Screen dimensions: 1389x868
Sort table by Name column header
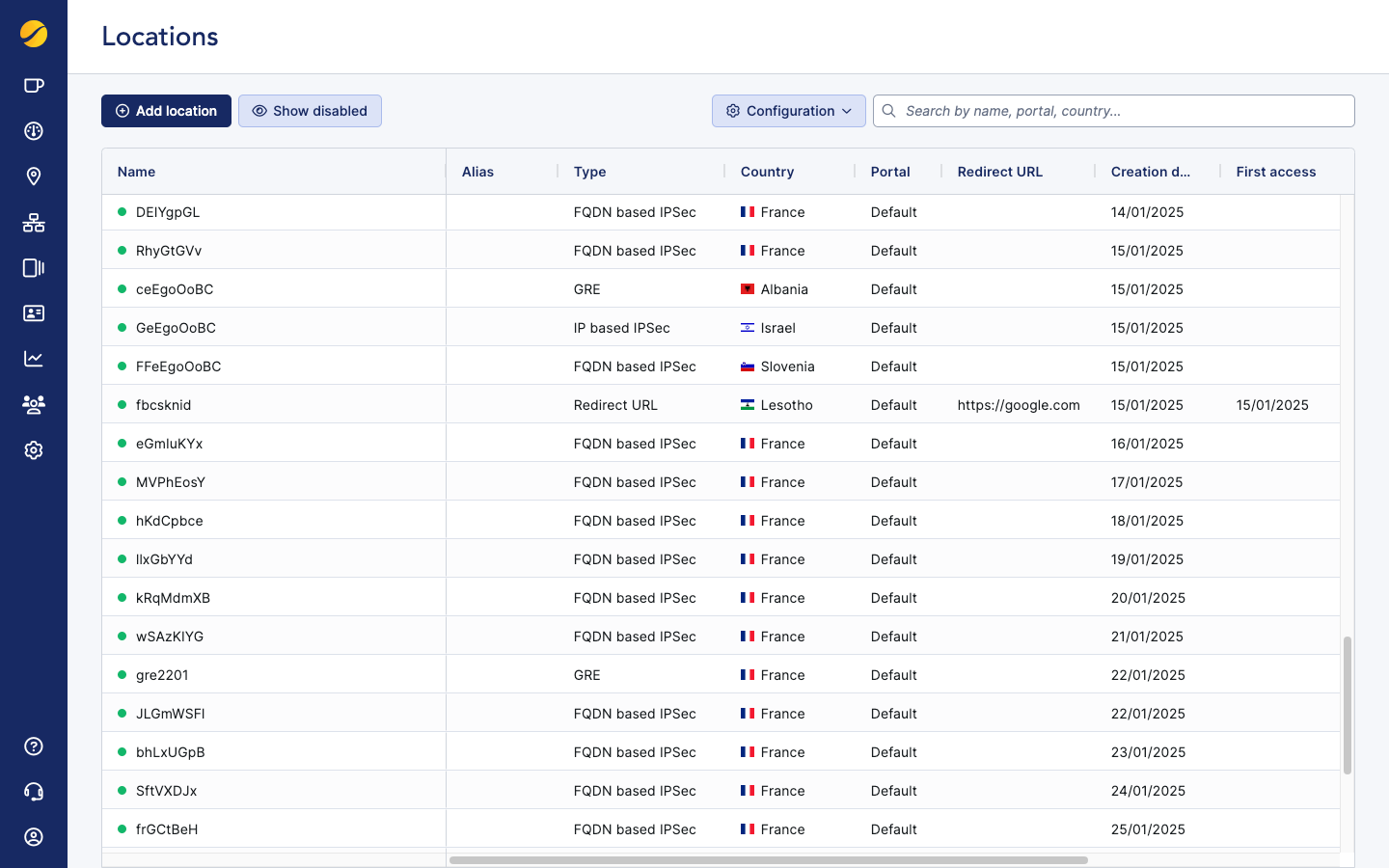pos(137,172)
